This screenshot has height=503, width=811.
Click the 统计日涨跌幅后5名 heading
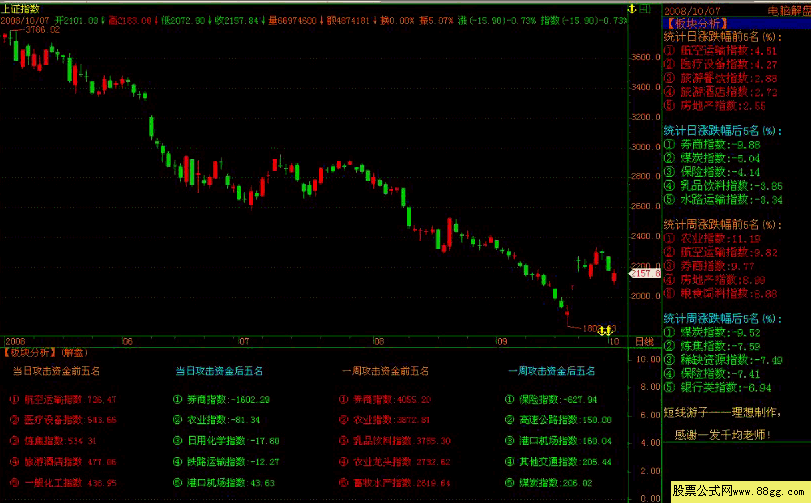pos(723,131)
